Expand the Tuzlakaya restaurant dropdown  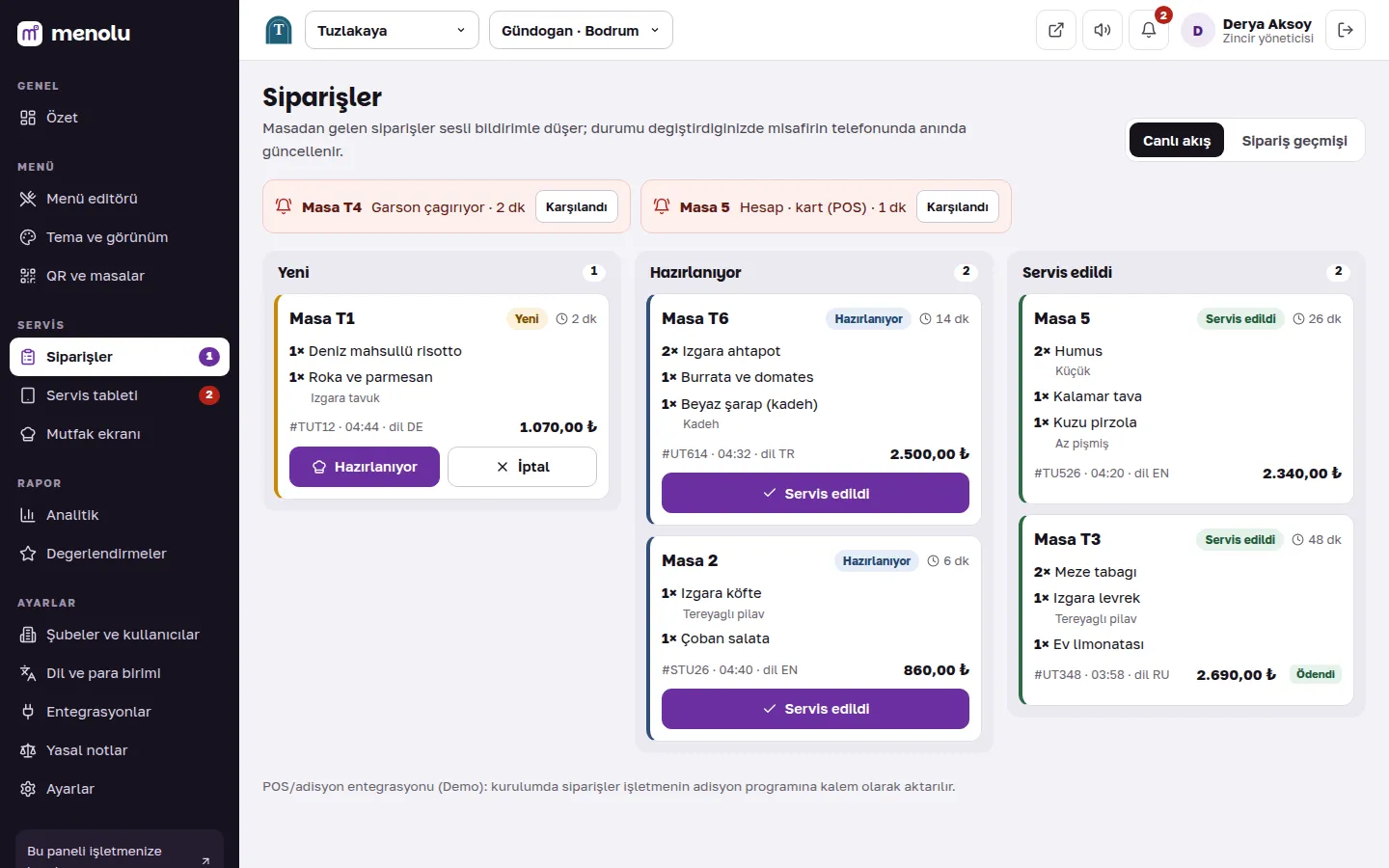(392, 30)
